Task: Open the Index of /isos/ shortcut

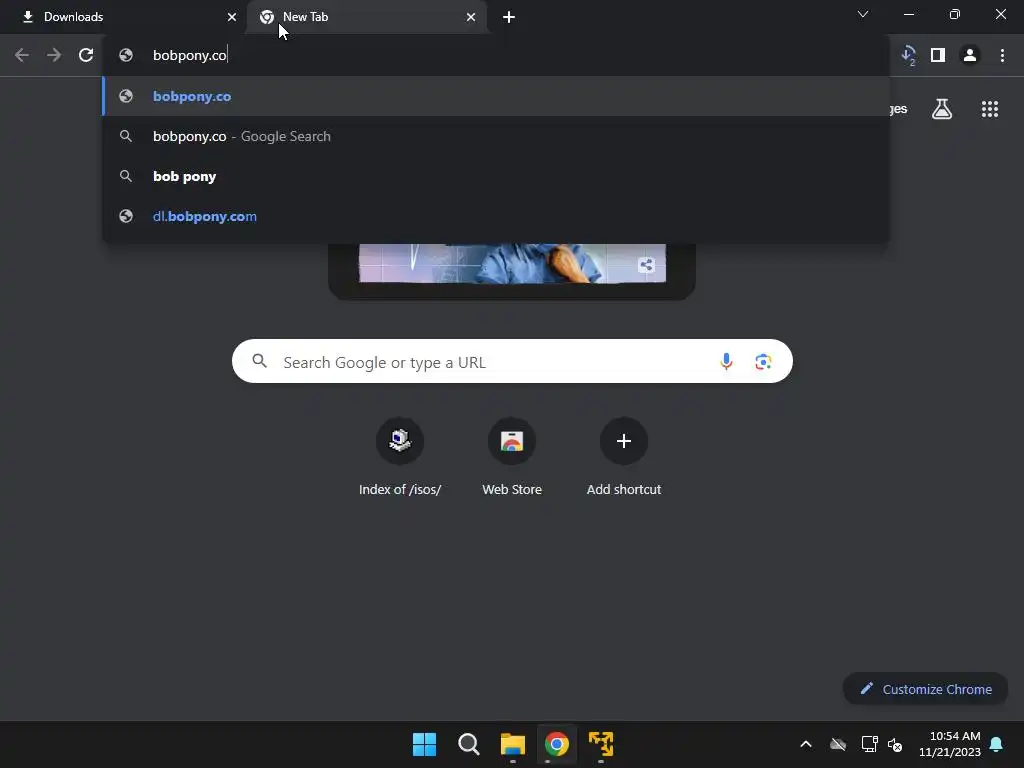Action: pos(400,457)
